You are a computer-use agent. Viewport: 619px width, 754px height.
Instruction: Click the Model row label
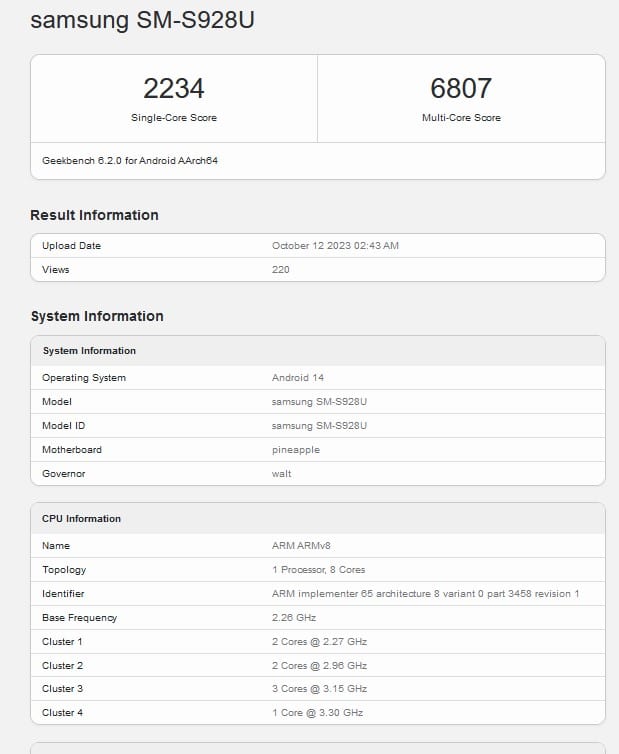tap(57, 402)
